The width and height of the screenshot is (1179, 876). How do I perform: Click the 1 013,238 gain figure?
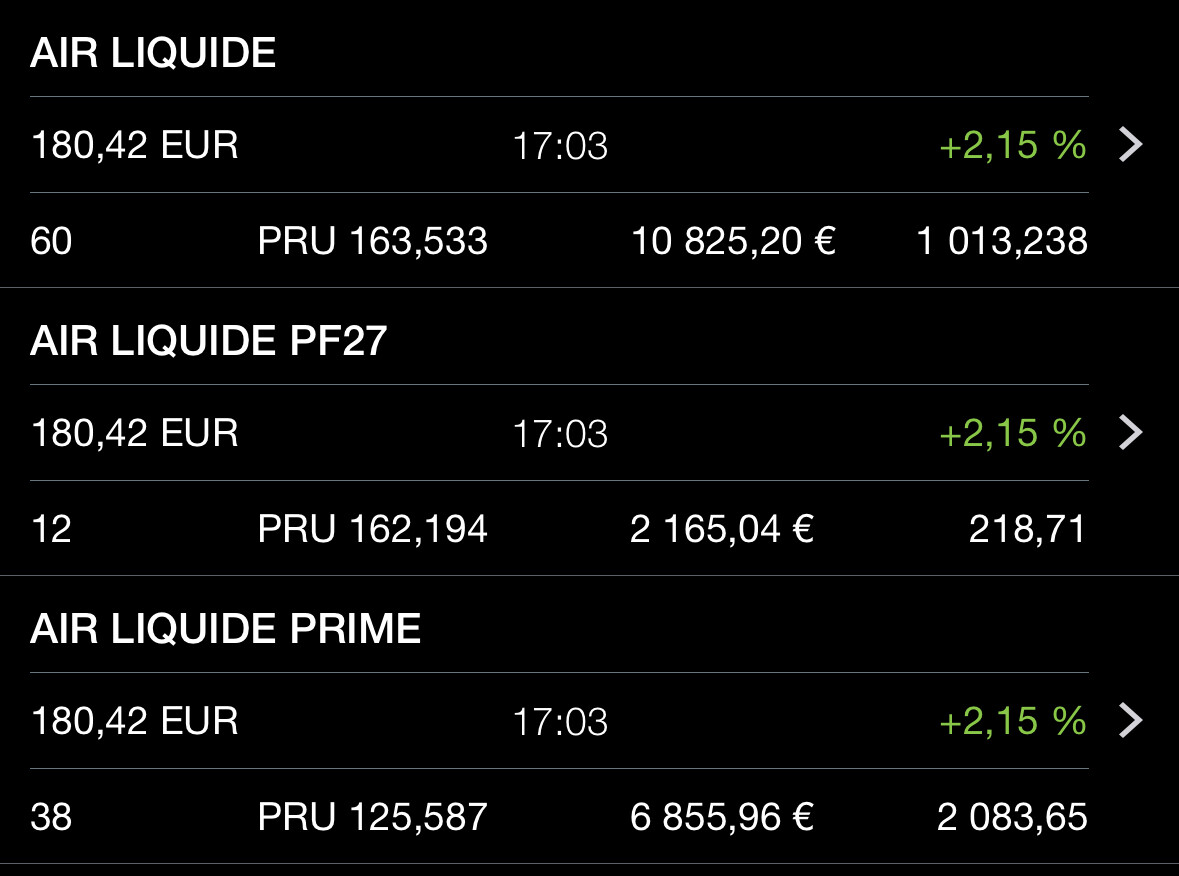pyautogui.click(x=1002, y=241)
